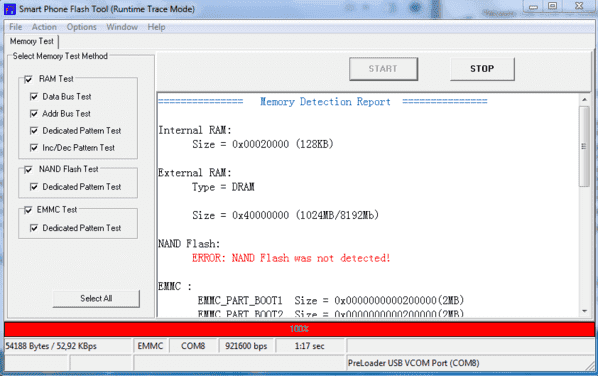Click the COM8 status bar cell
This screenshot has height=376, width=598.
click(x=193, y=346)
